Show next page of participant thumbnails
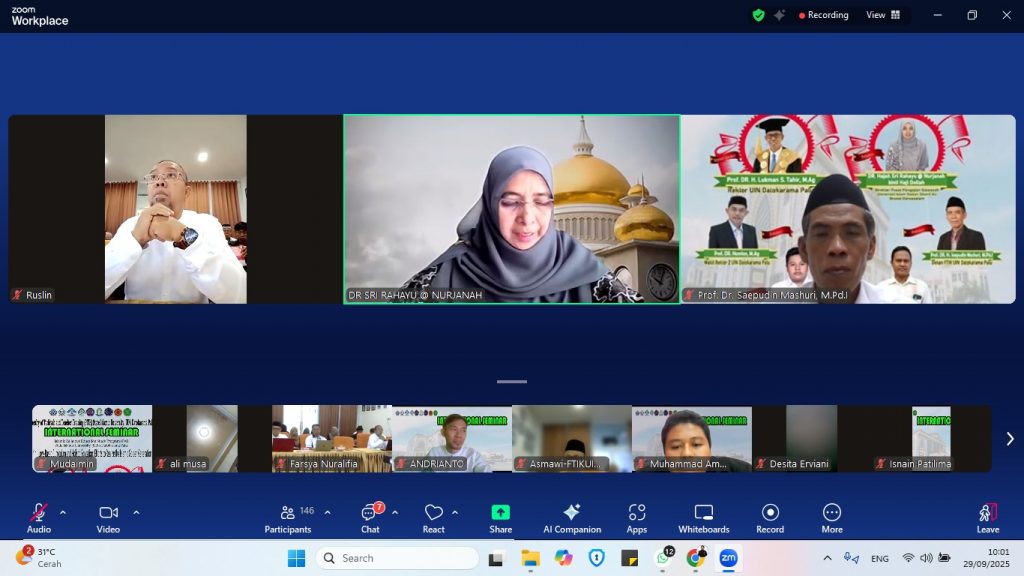 coord(1009,439)
